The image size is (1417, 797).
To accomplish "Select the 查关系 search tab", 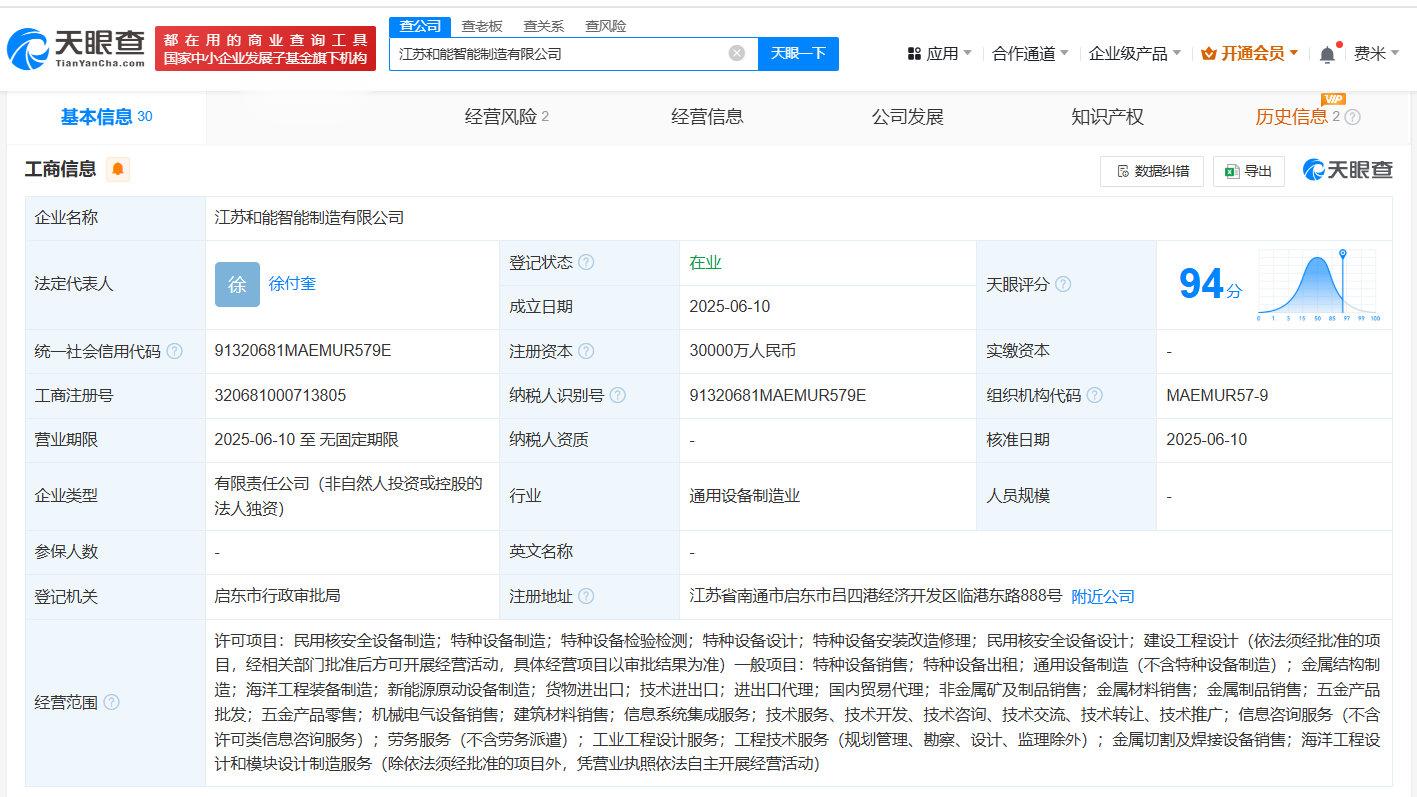I will [544, 26].
